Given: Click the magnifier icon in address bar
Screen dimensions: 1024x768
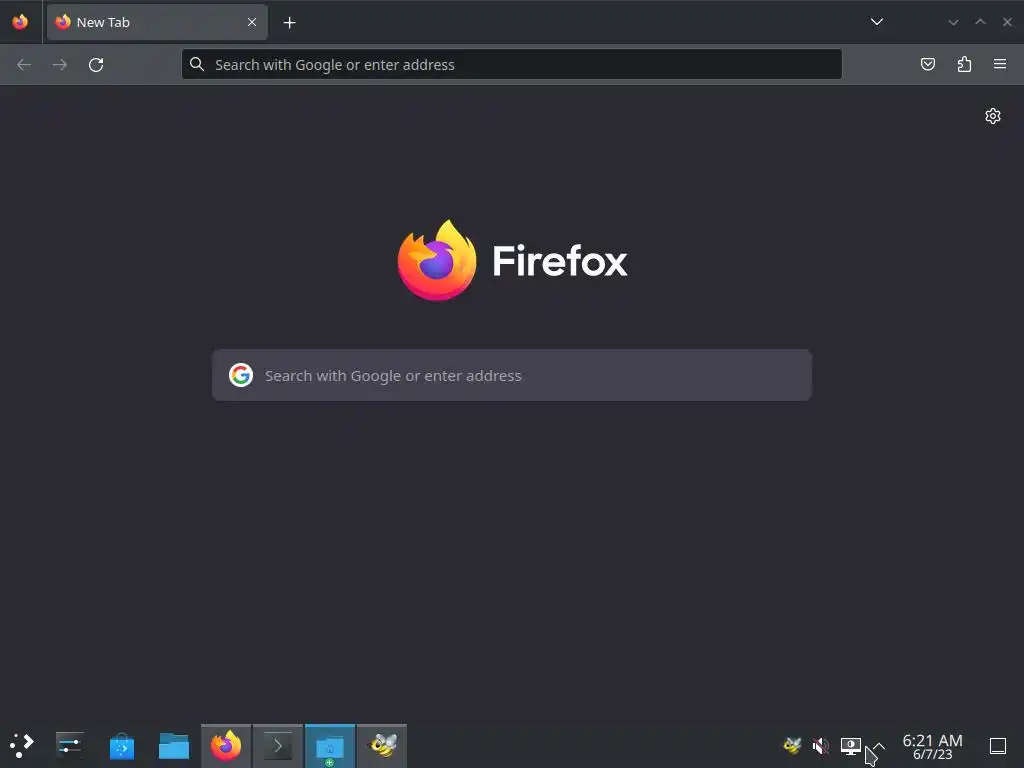Looking at the screenshot, I should coord(197,64).
